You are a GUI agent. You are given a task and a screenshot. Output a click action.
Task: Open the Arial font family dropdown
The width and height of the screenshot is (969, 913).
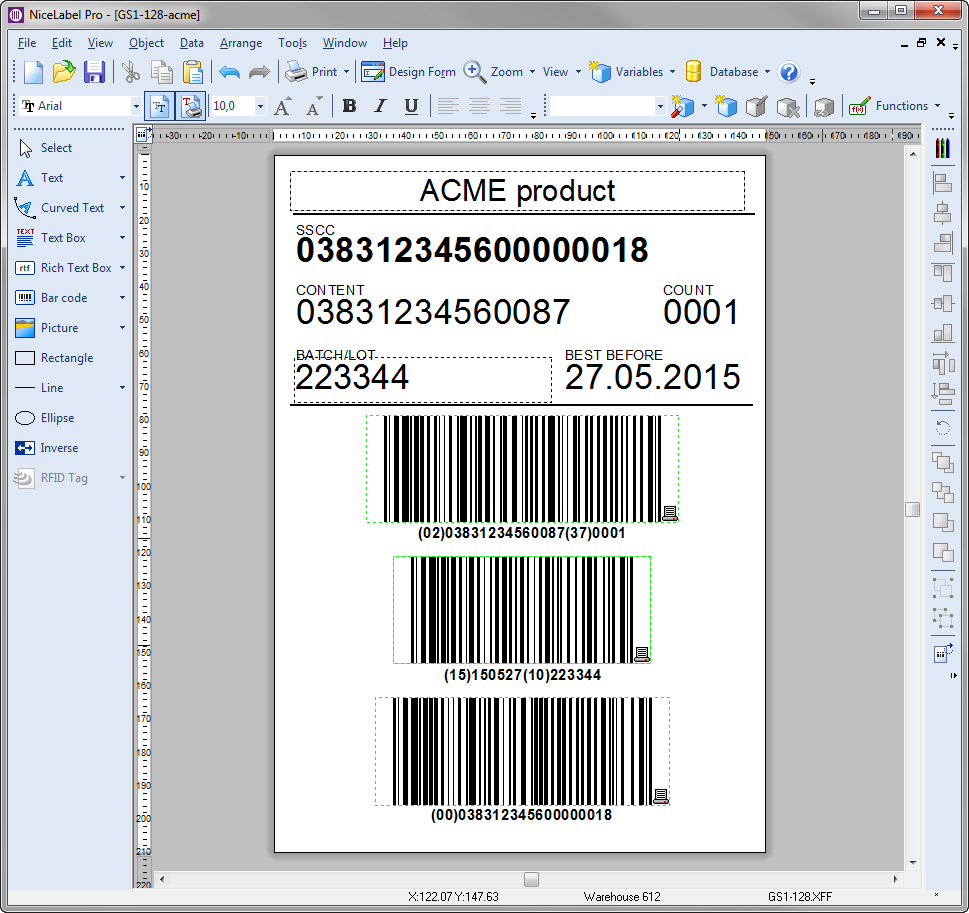tap(136, 105)
